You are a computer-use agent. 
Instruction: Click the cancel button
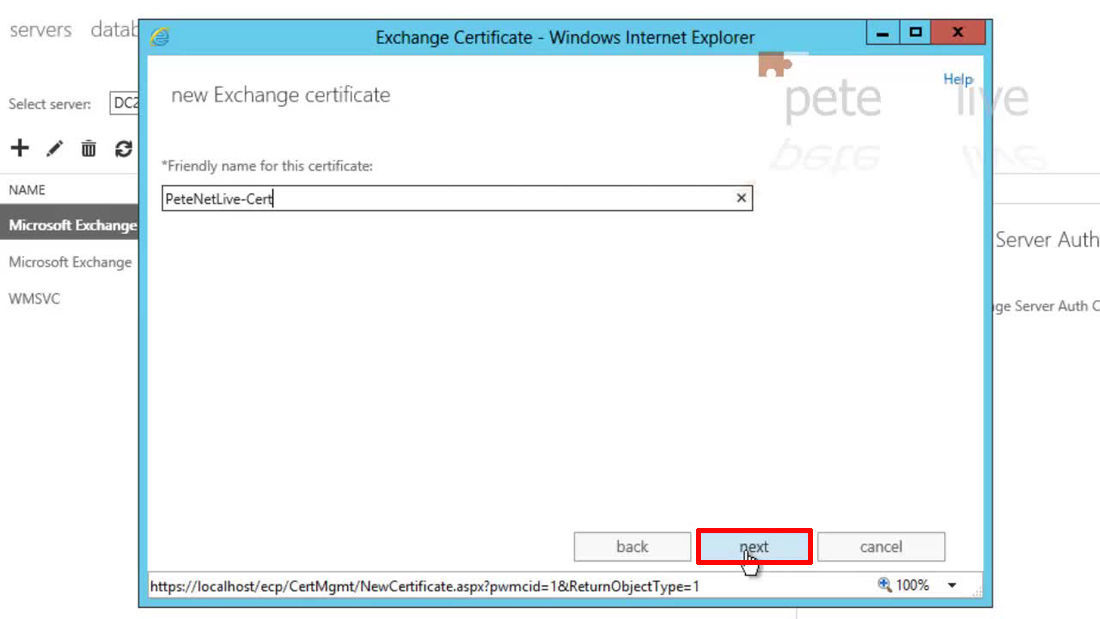(881, 547)
